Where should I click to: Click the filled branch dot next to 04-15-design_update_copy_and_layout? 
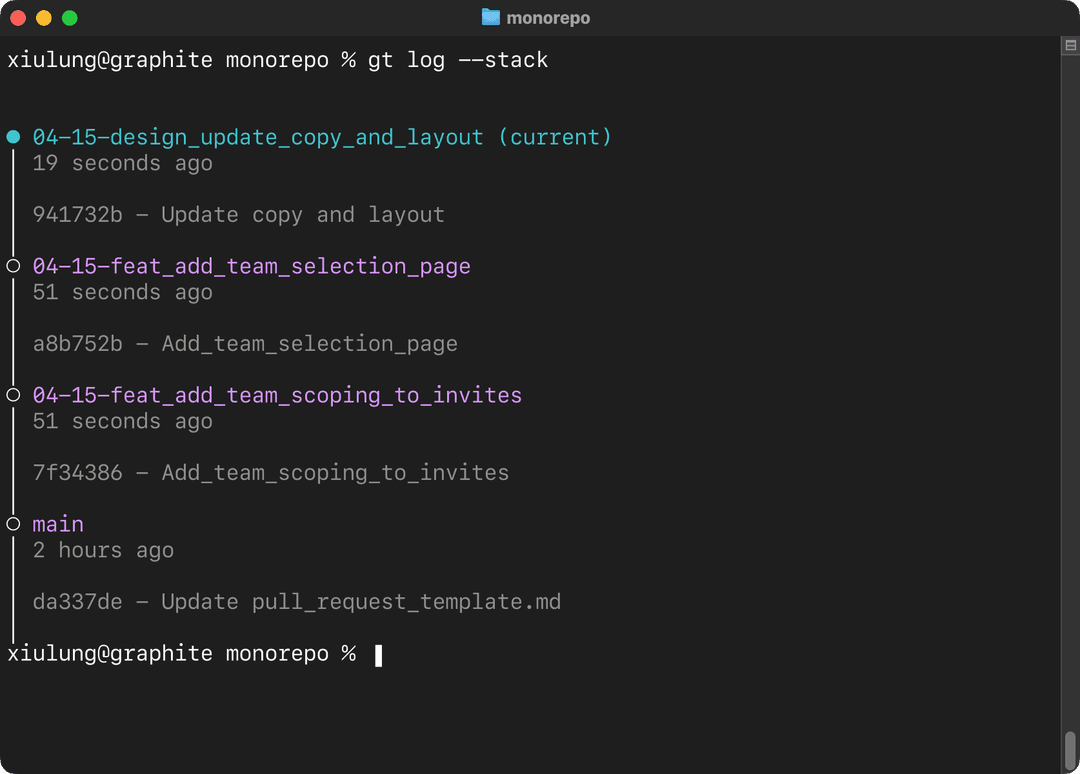point(13,137)
